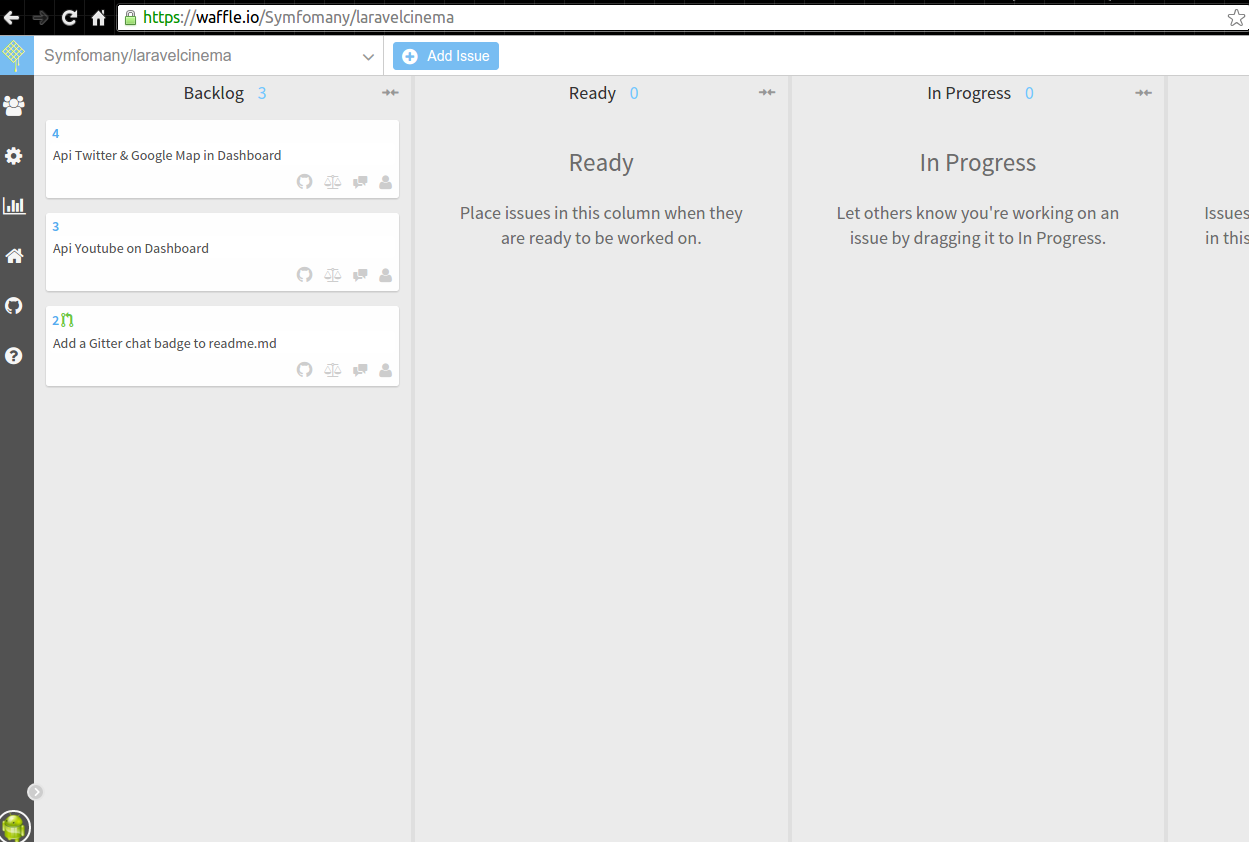Image resolution: width=1249 pixels, height=842 pixels.
Task: Open comments on Api Twitter card
Action: point(360,182)
